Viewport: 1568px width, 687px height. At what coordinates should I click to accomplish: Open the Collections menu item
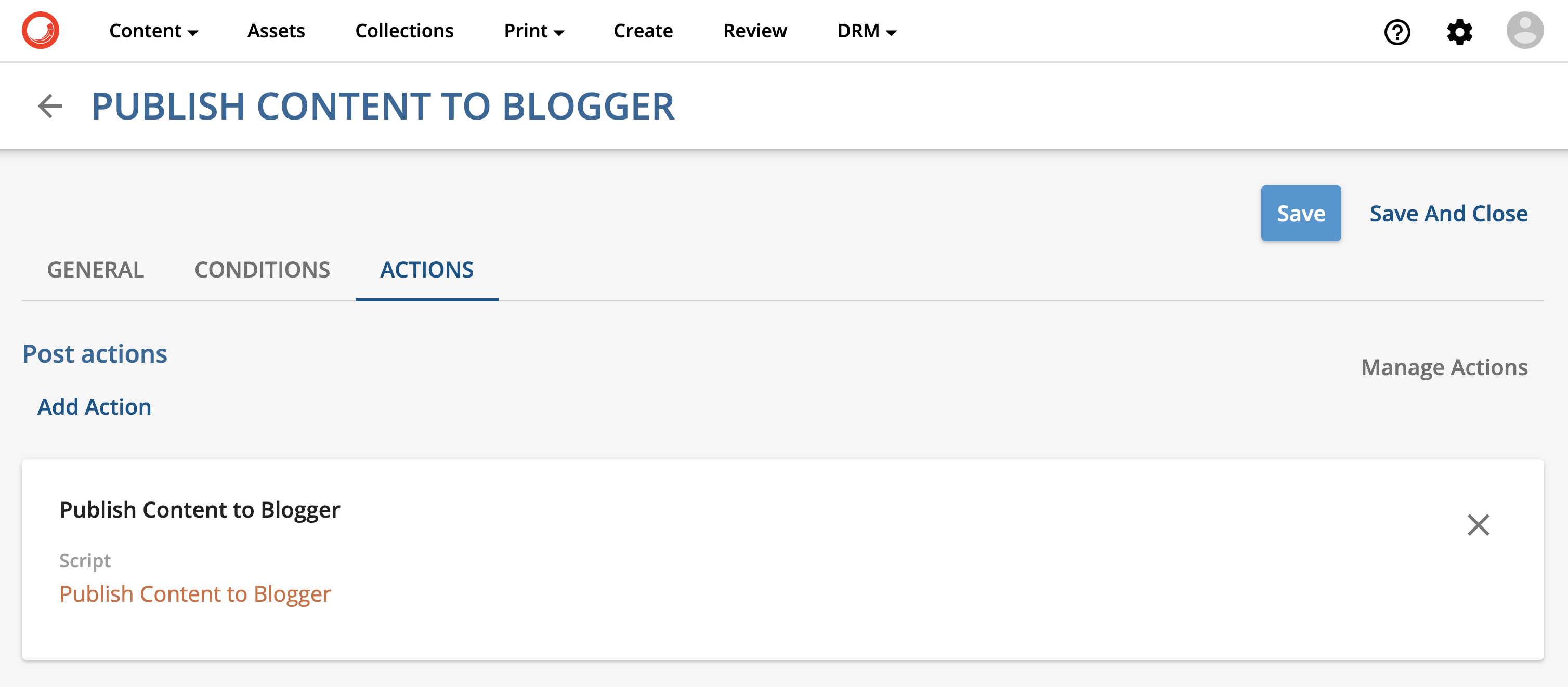(x=404, y=31)
